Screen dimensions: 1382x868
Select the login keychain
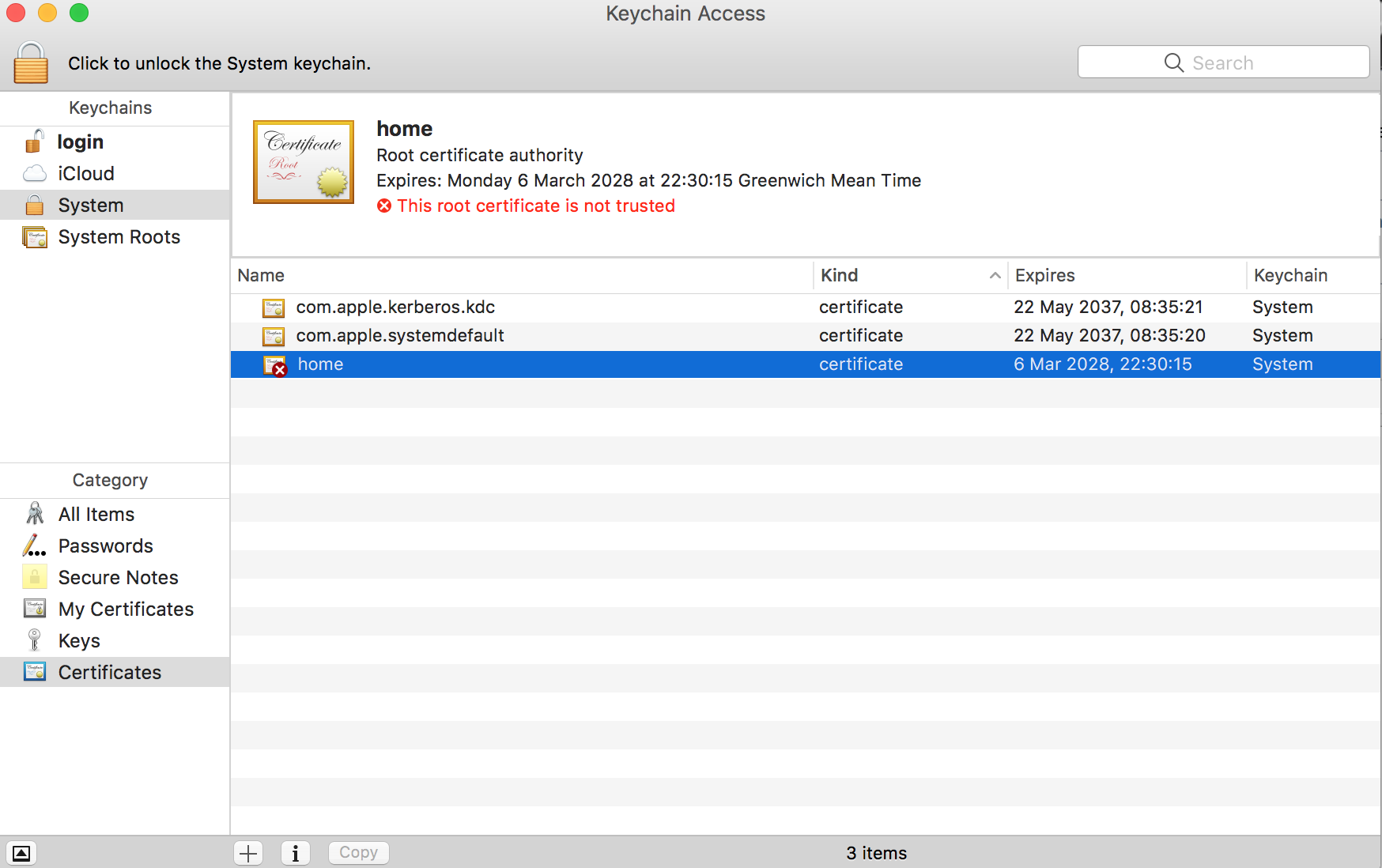80,142
